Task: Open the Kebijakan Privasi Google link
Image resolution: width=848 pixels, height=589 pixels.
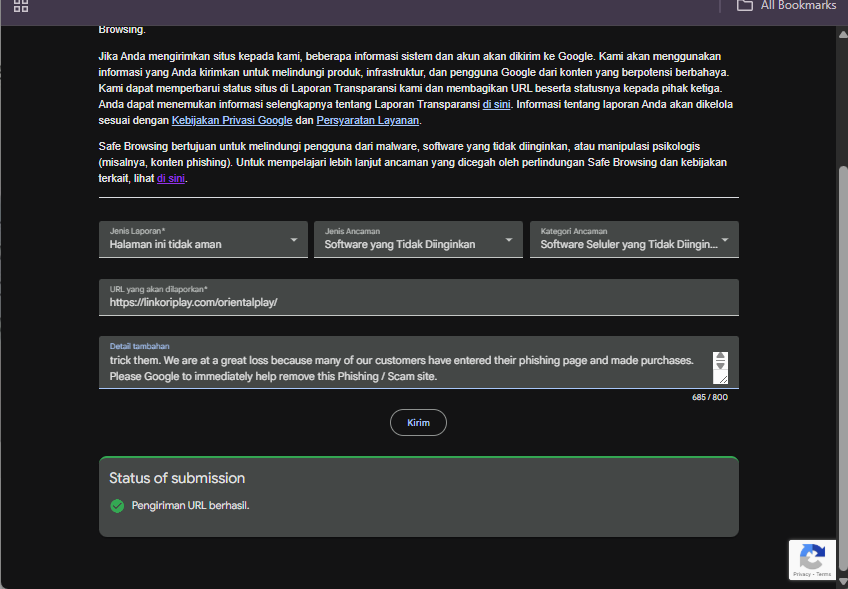Action: 232,121
